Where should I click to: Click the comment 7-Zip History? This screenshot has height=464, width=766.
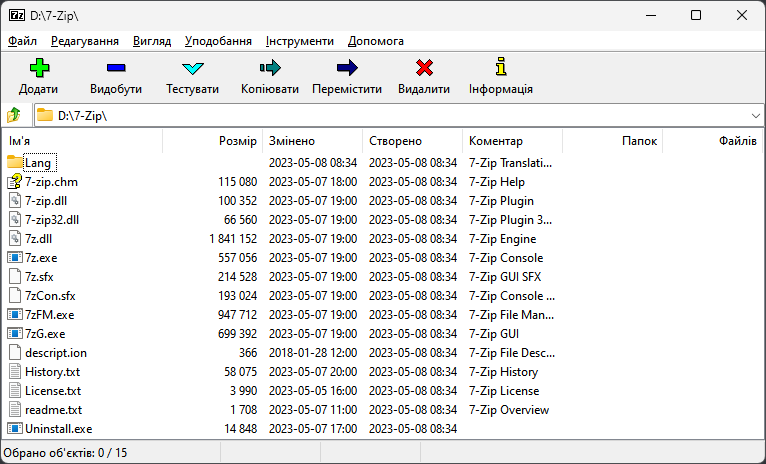tap(503, 372)
